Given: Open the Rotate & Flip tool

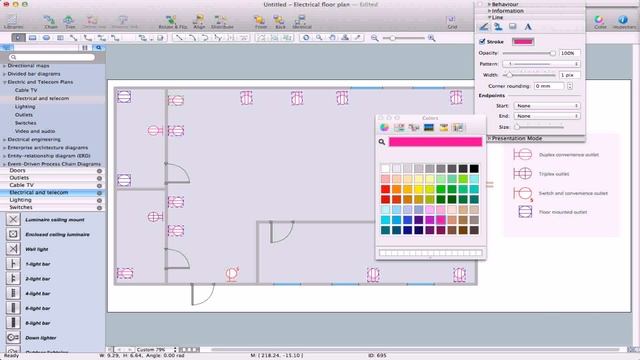Looking at the screenshot, I should pos(173,21).
